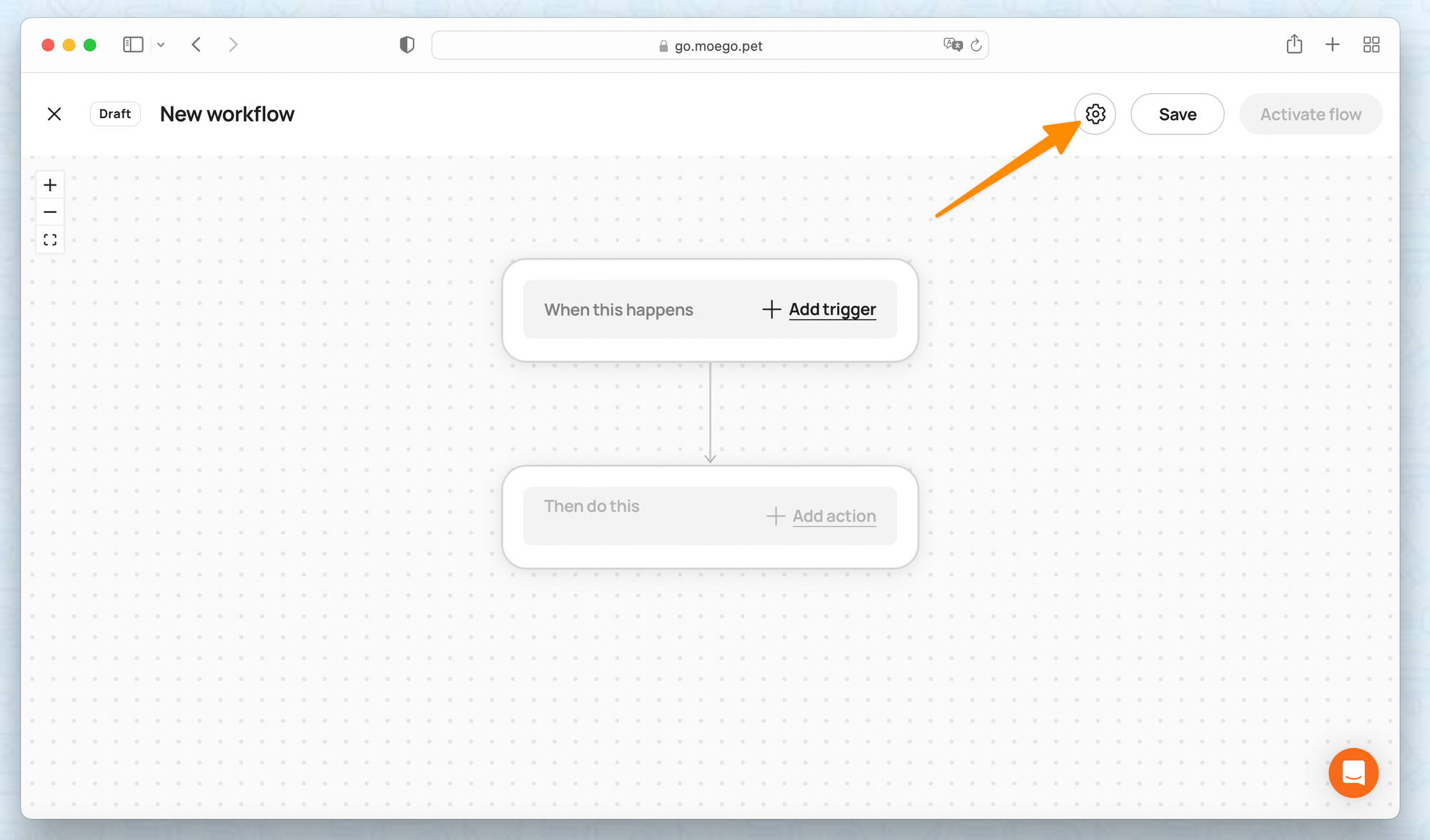Fit workflow canvas to screen
This screenshot has width=1430, height=840.
click(50, 239)
